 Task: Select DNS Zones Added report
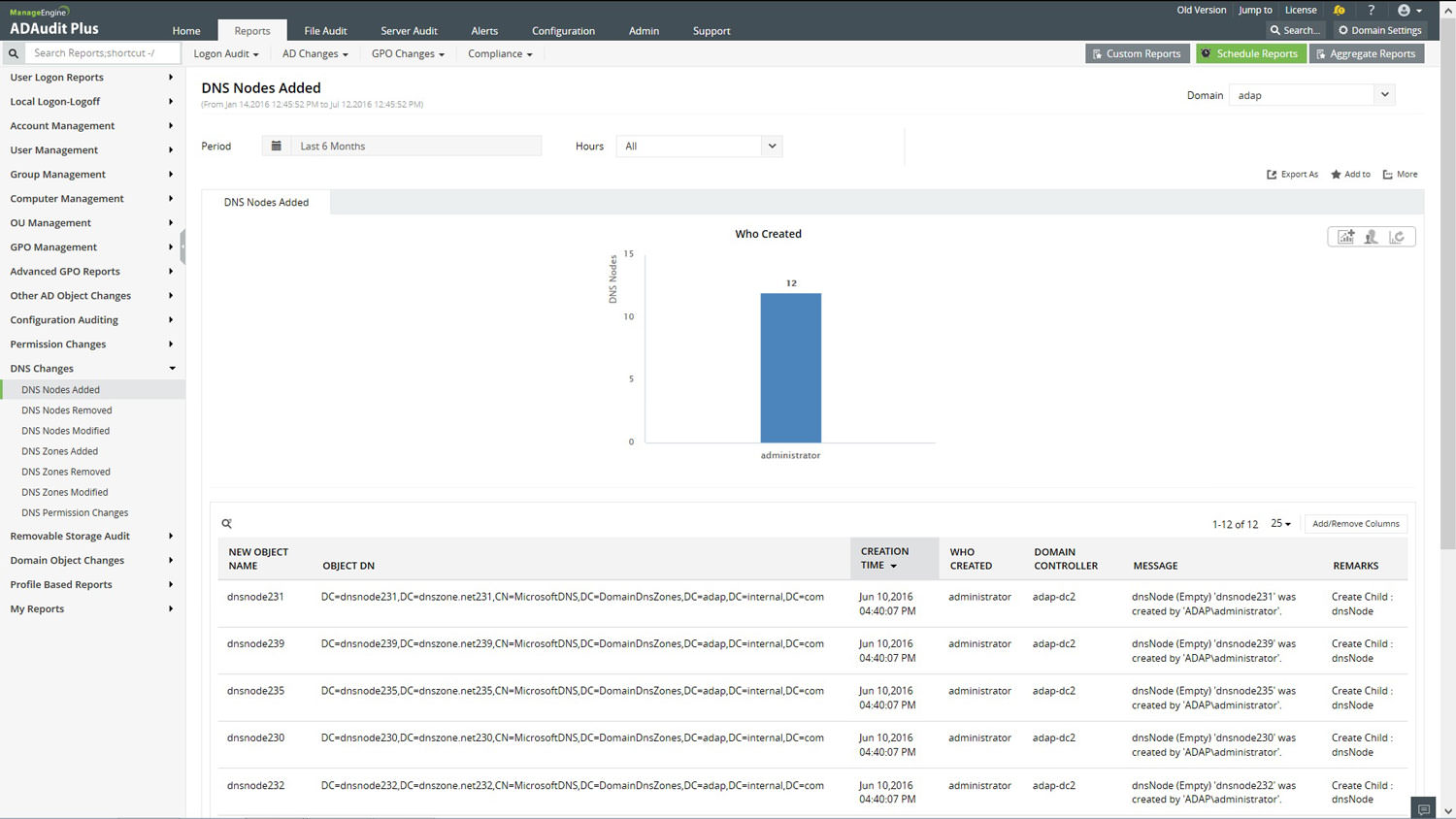tap(60, 451)
